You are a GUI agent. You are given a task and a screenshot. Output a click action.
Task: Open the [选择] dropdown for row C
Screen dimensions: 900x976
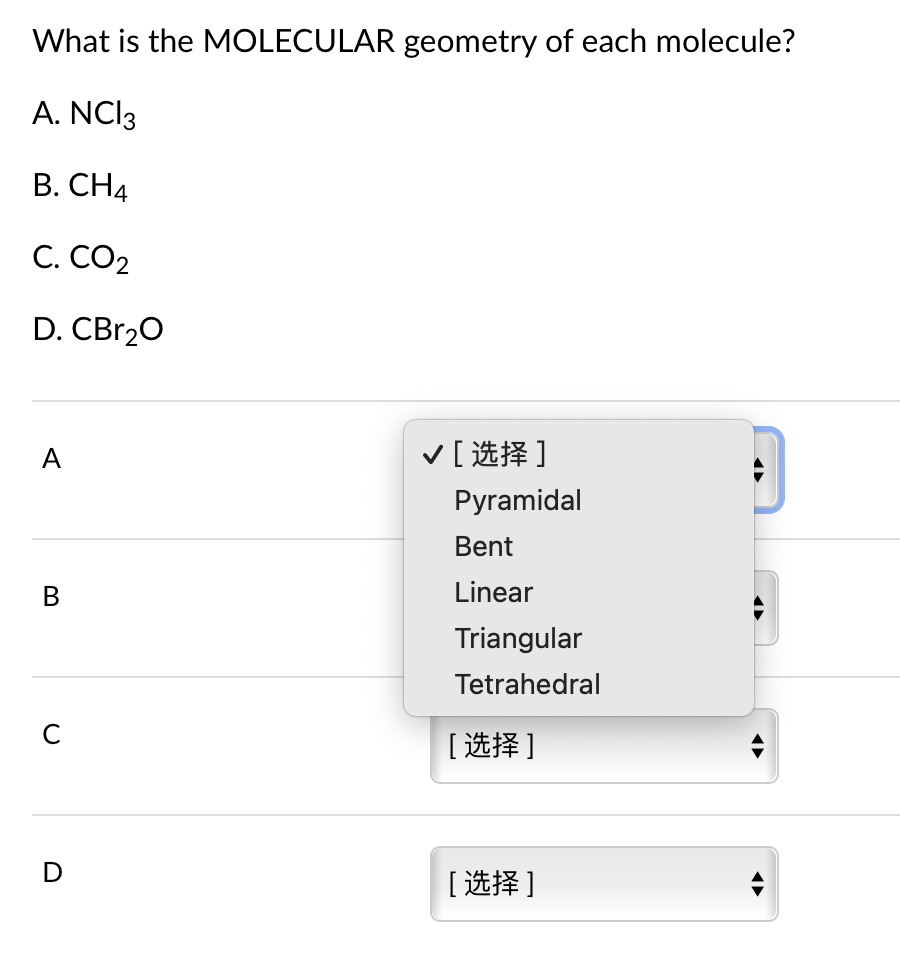(604, 745)
